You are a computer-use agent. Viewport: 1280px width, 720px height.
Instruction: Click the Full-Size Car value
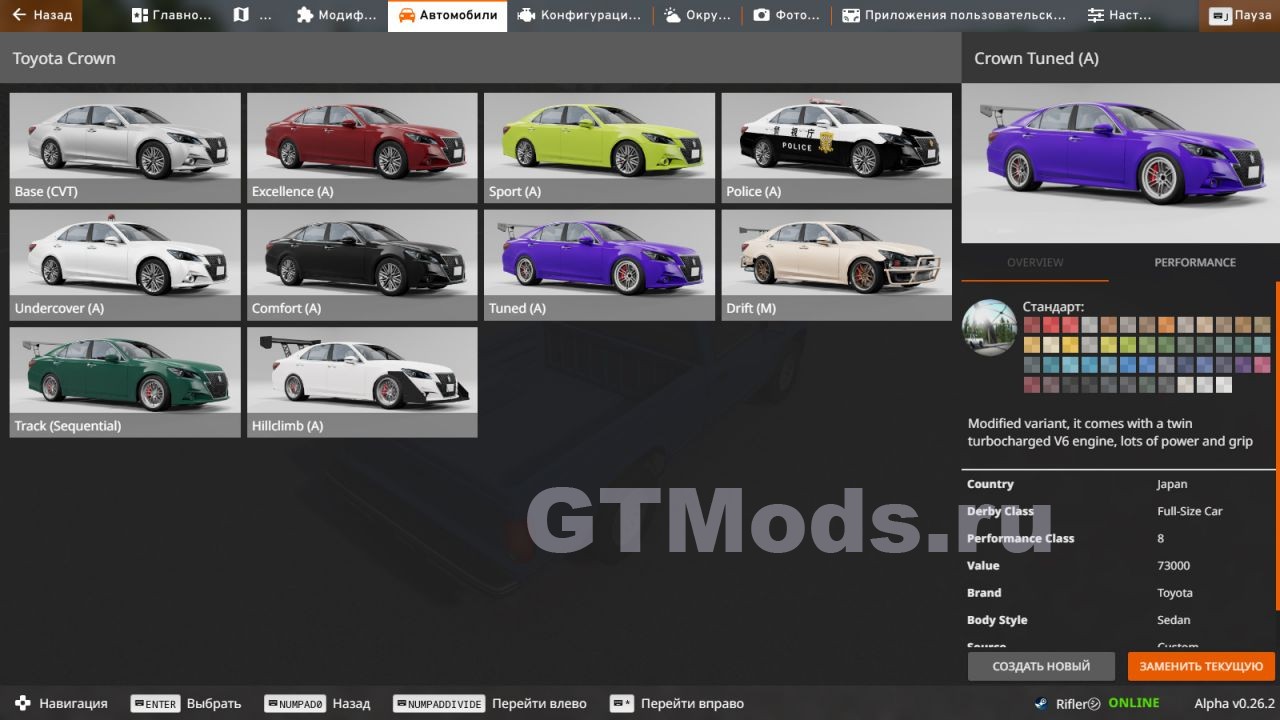pos(1190,511)
